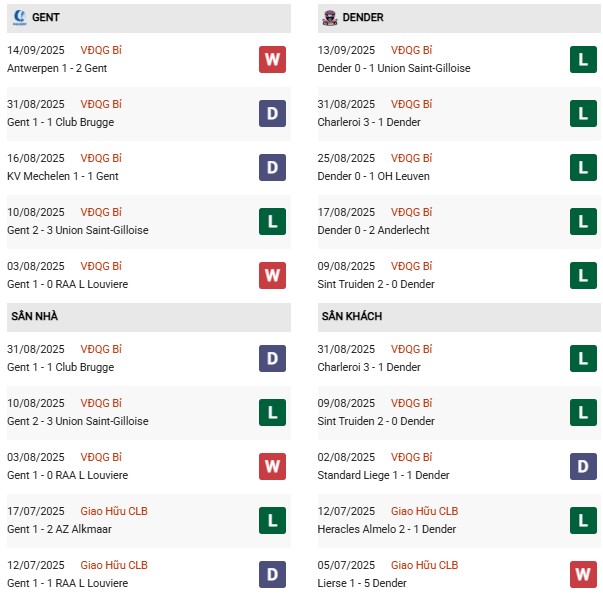
Task: Click the Dender club crest
Action: click(x=330, y=18)
